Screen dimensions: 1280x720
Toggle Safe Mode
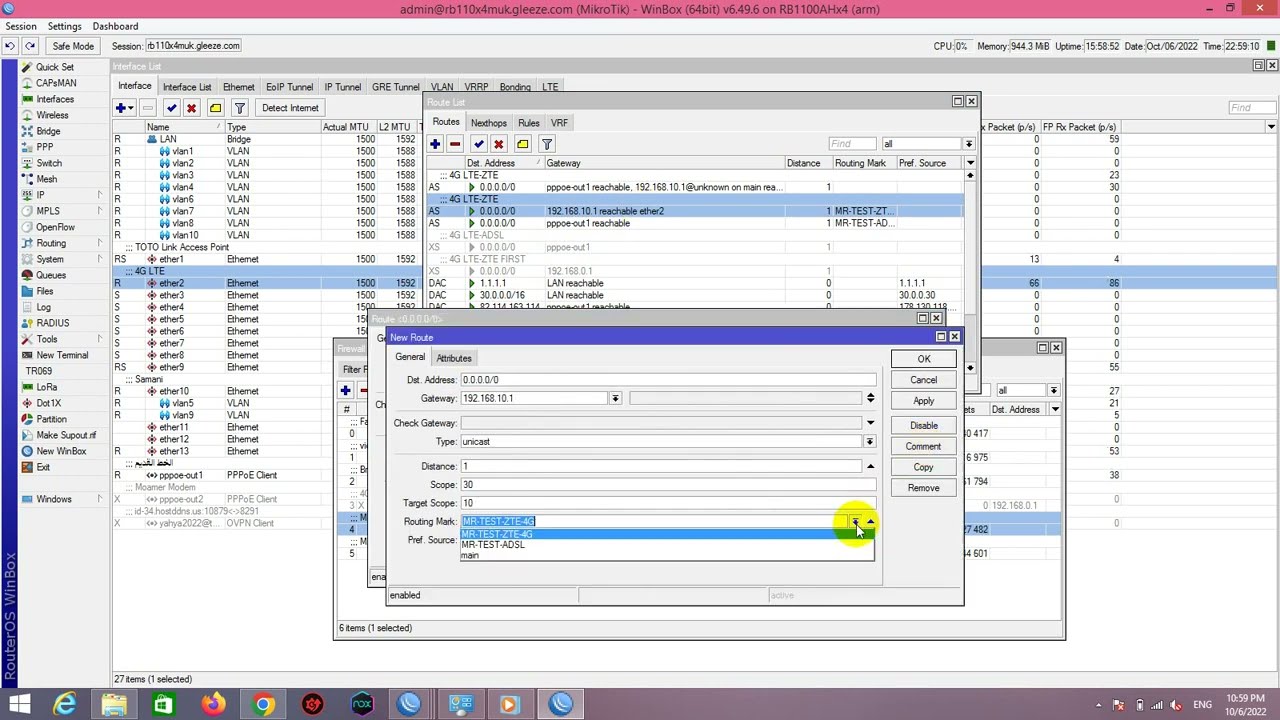coord(73,46)
